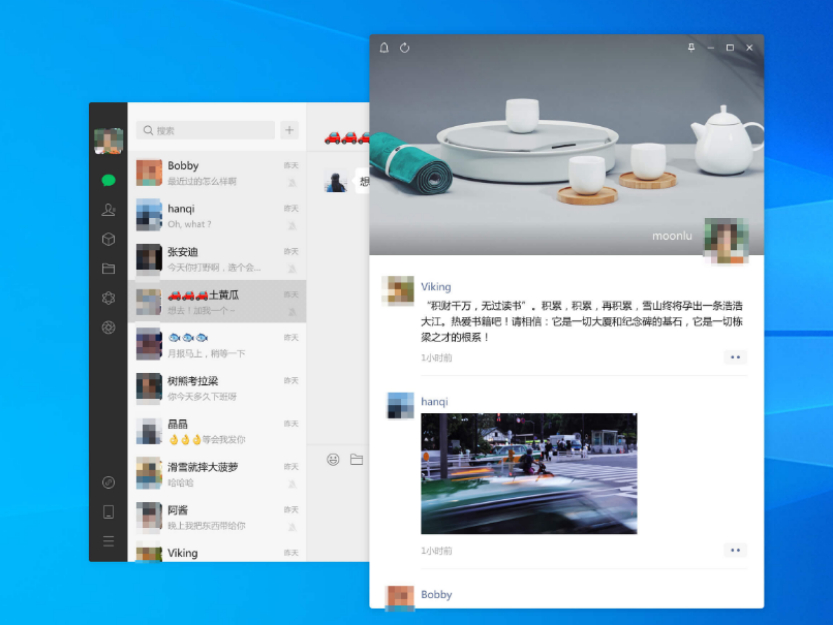Click the mute icon on 滑雪就摔大菠萝 row
Screen dimensions: 833x625
[292, 484]
